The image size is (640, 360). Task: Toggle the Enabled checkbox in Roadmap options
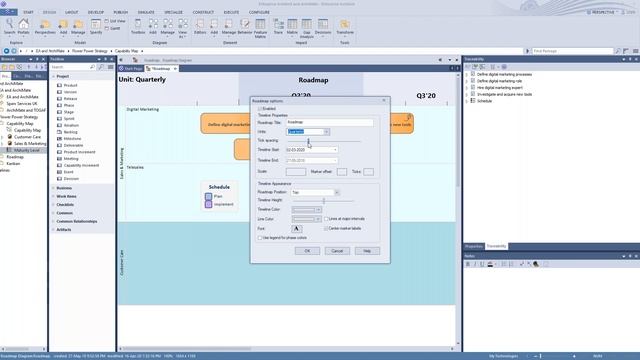pos(260,109)
